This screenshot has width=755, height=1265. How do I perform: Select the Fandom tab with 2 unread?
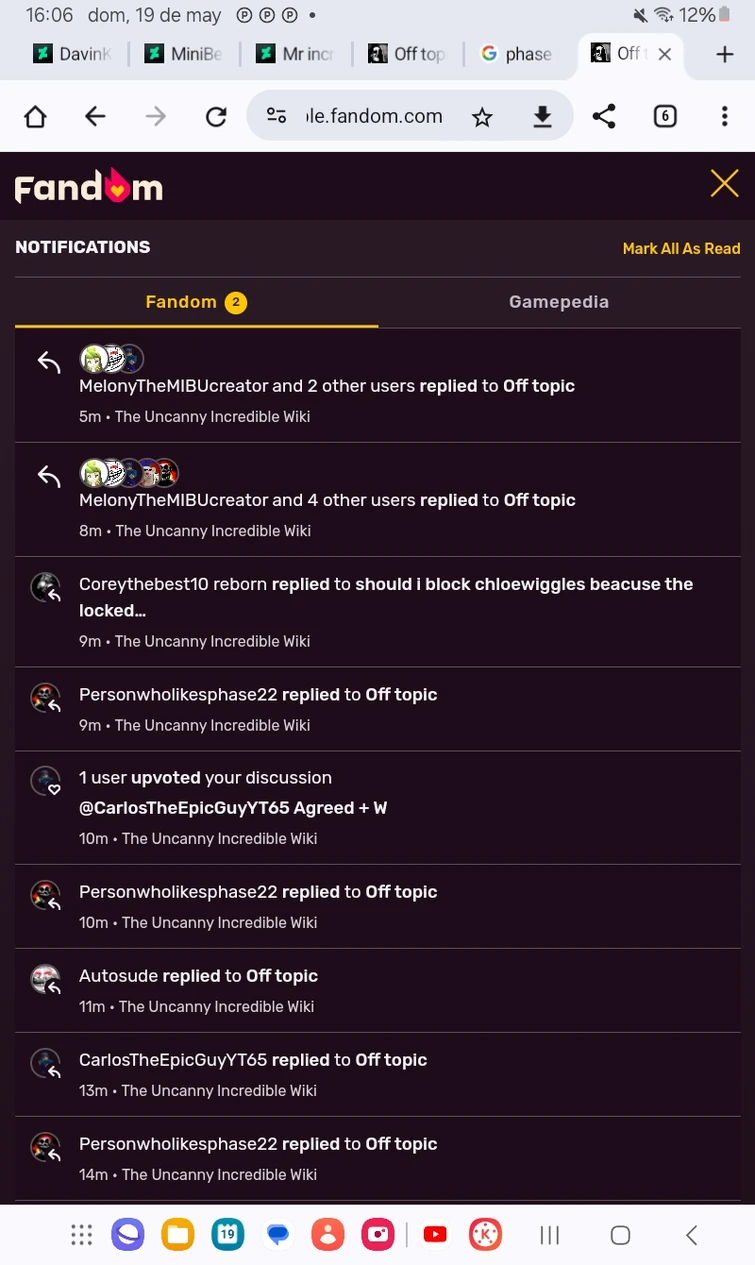(196, 301)
